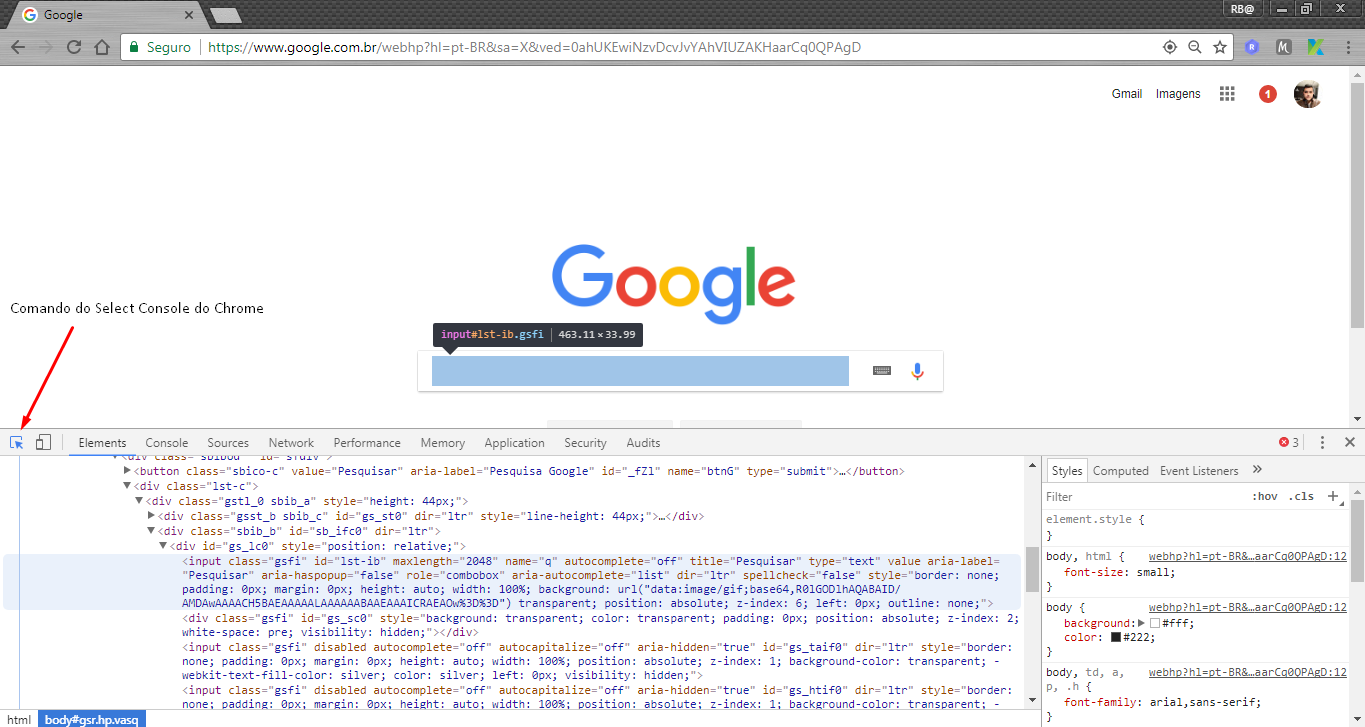Open the Google account profile picture
Screen dimensions: 1365x727
[1308, 94]
